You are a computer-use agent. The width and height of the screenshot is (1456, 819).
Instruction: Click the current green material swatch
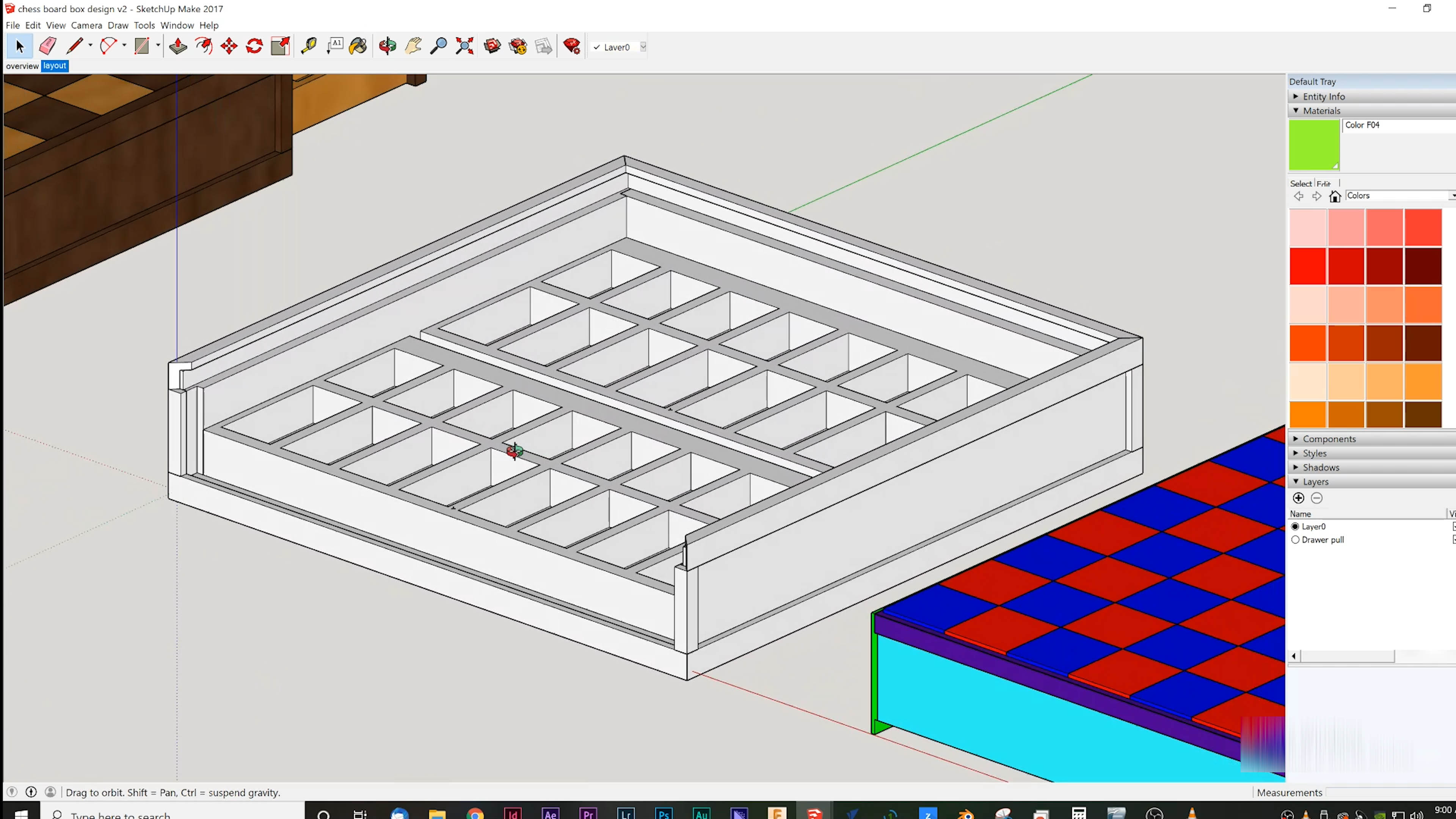coord(1314,145)
